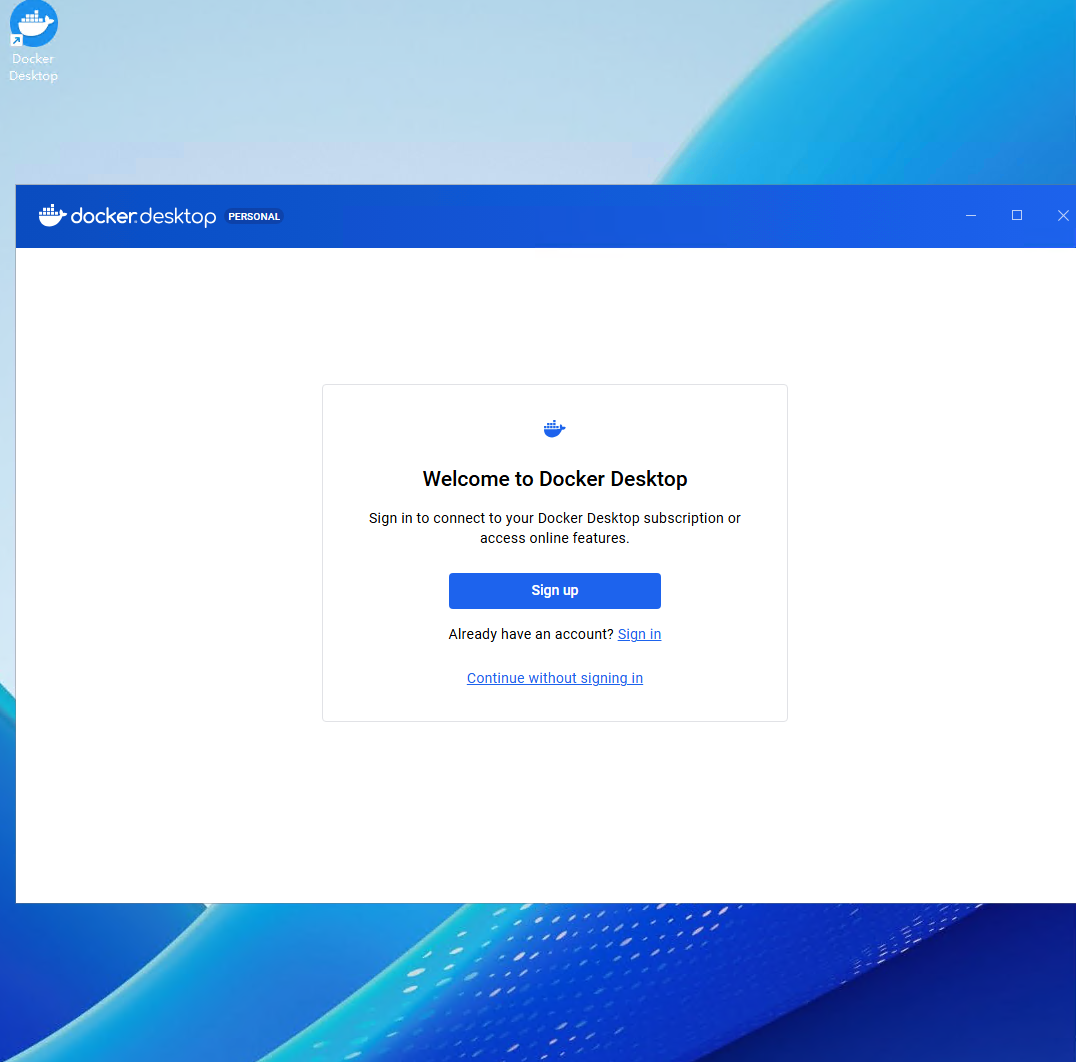This screenshot has height=1062, width=1076.
Task: Choose Continue without signing in
Action: 554,678
